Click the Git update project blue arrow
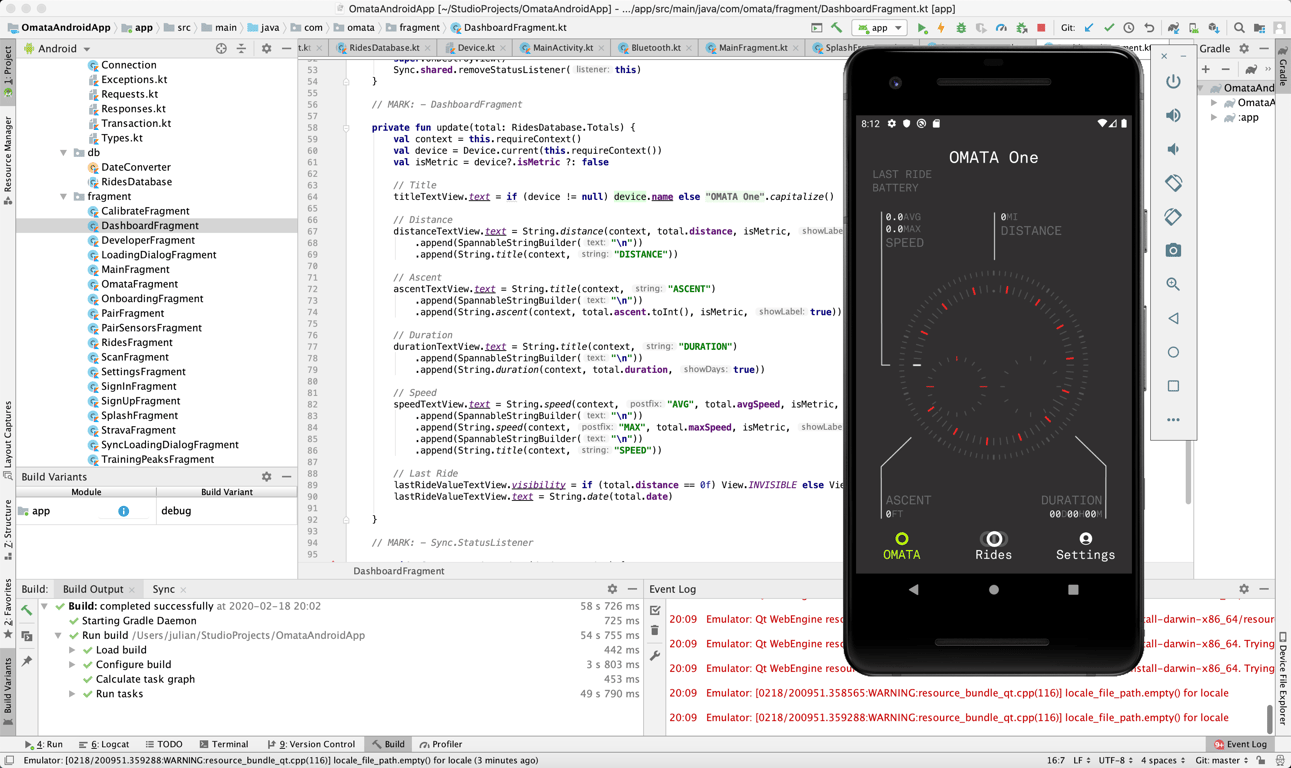 (x=1089, y=28)
